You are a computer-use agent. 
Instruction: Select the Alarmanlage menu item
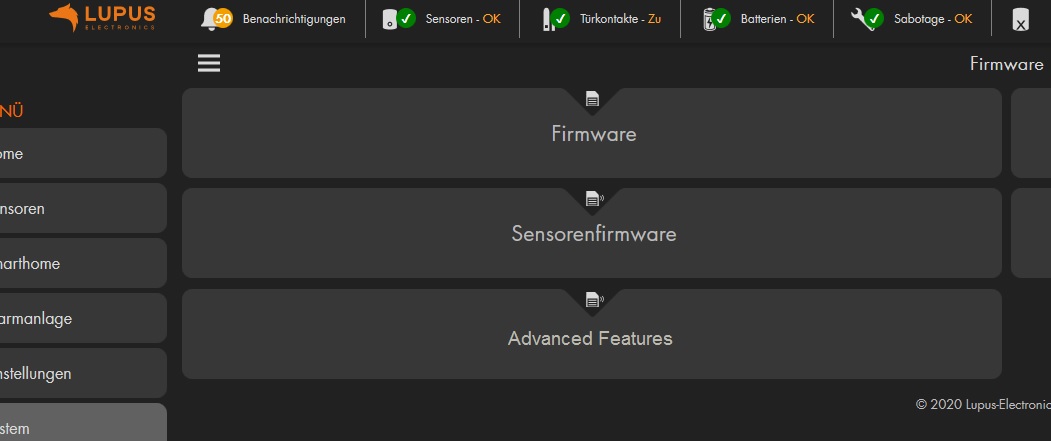click(82, 319)
